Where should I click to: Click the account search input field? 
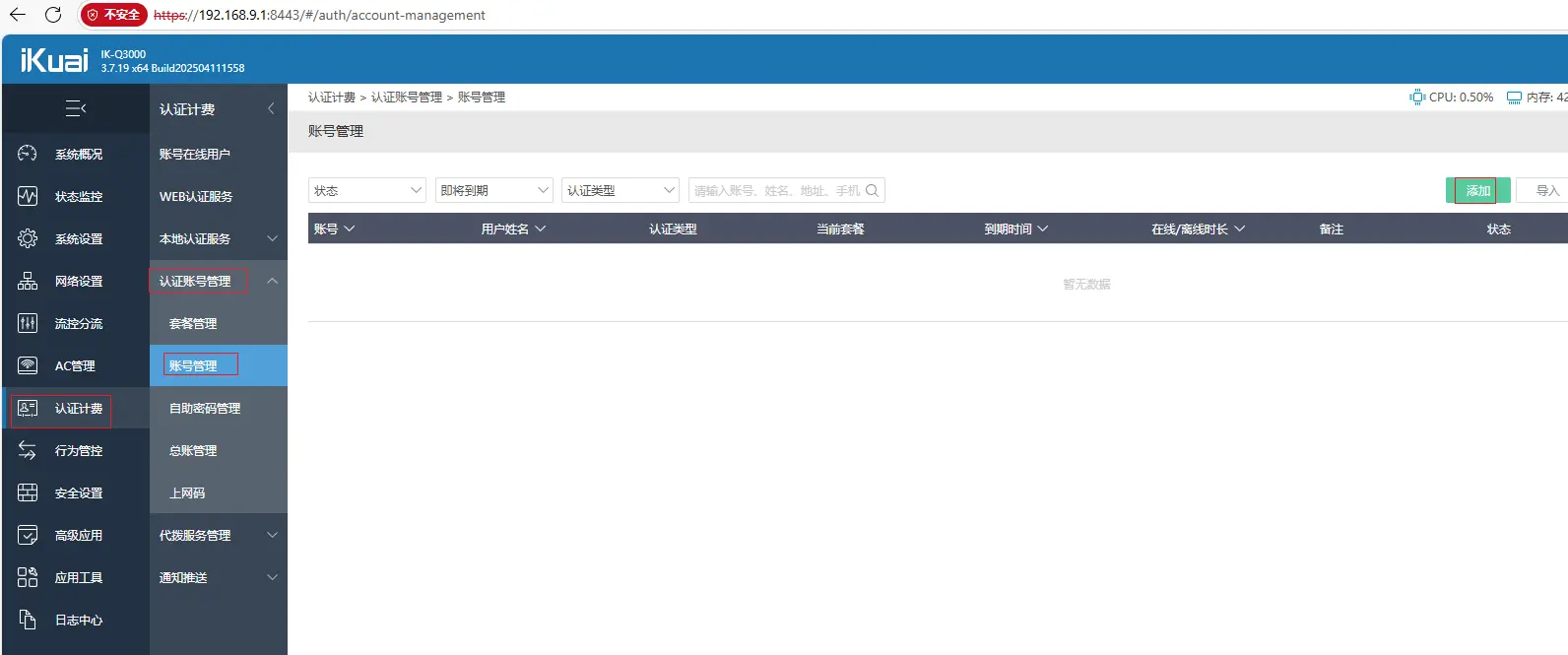pyautogui.click(x=776, y=190)
